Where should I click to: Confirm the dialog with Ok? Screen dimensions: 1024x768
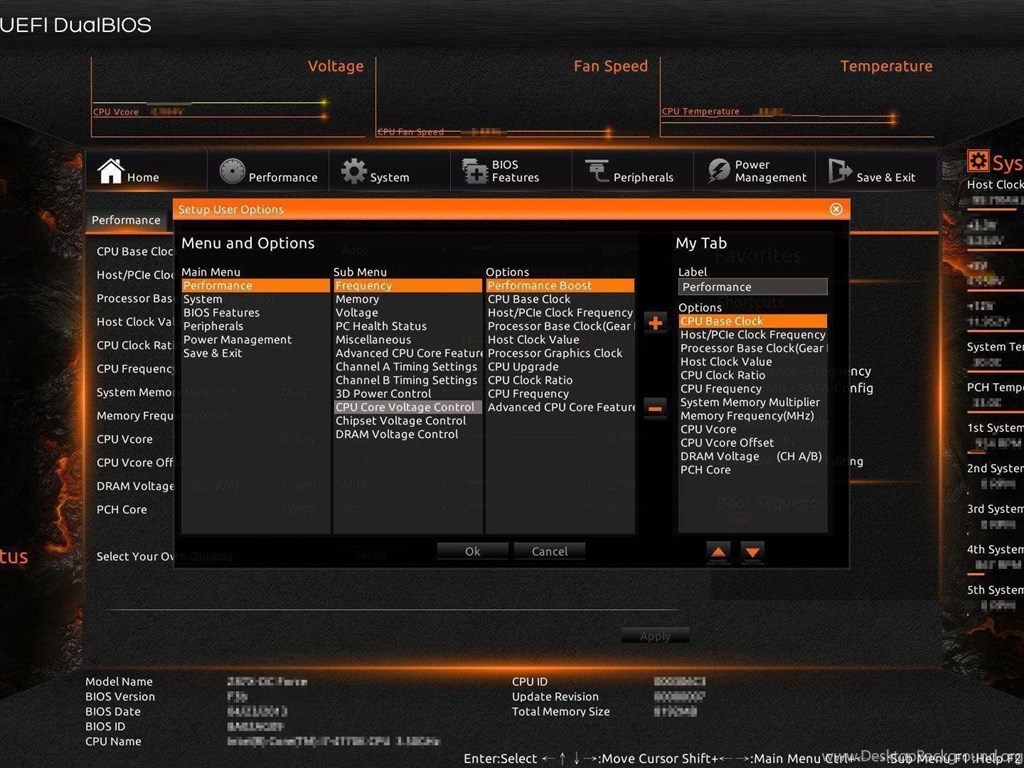coord(472,551)
